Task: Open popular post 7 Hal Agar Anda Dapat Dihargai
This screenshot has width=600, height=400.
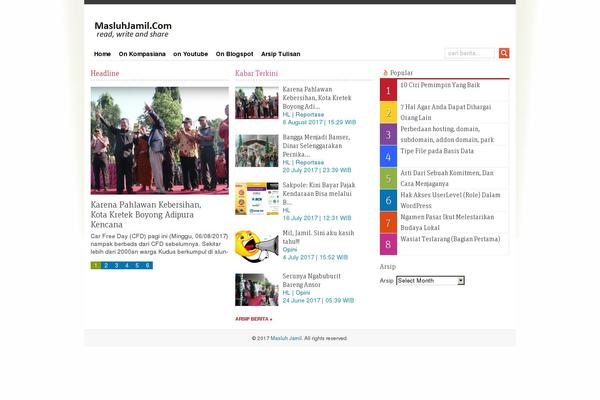Action: pos(446,112)
